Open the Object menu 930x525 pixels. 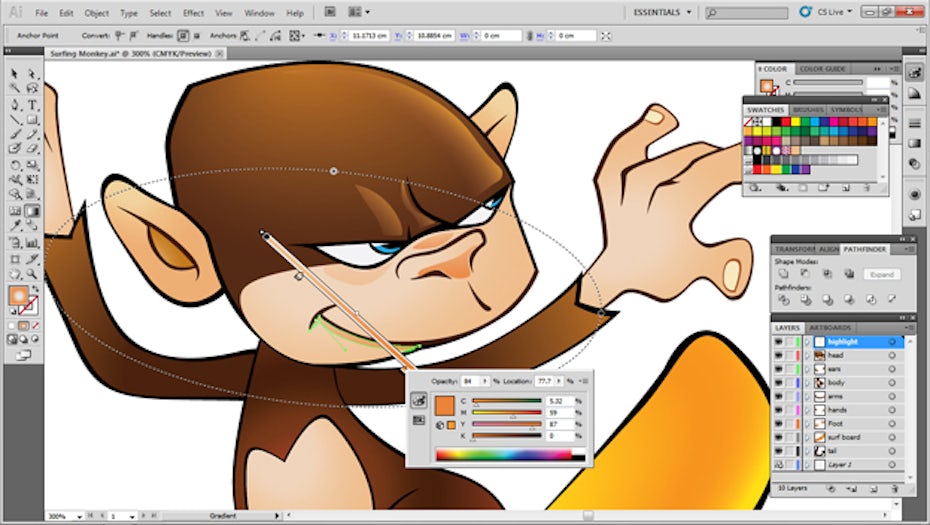pyautogui.click(x=96, y=12)
